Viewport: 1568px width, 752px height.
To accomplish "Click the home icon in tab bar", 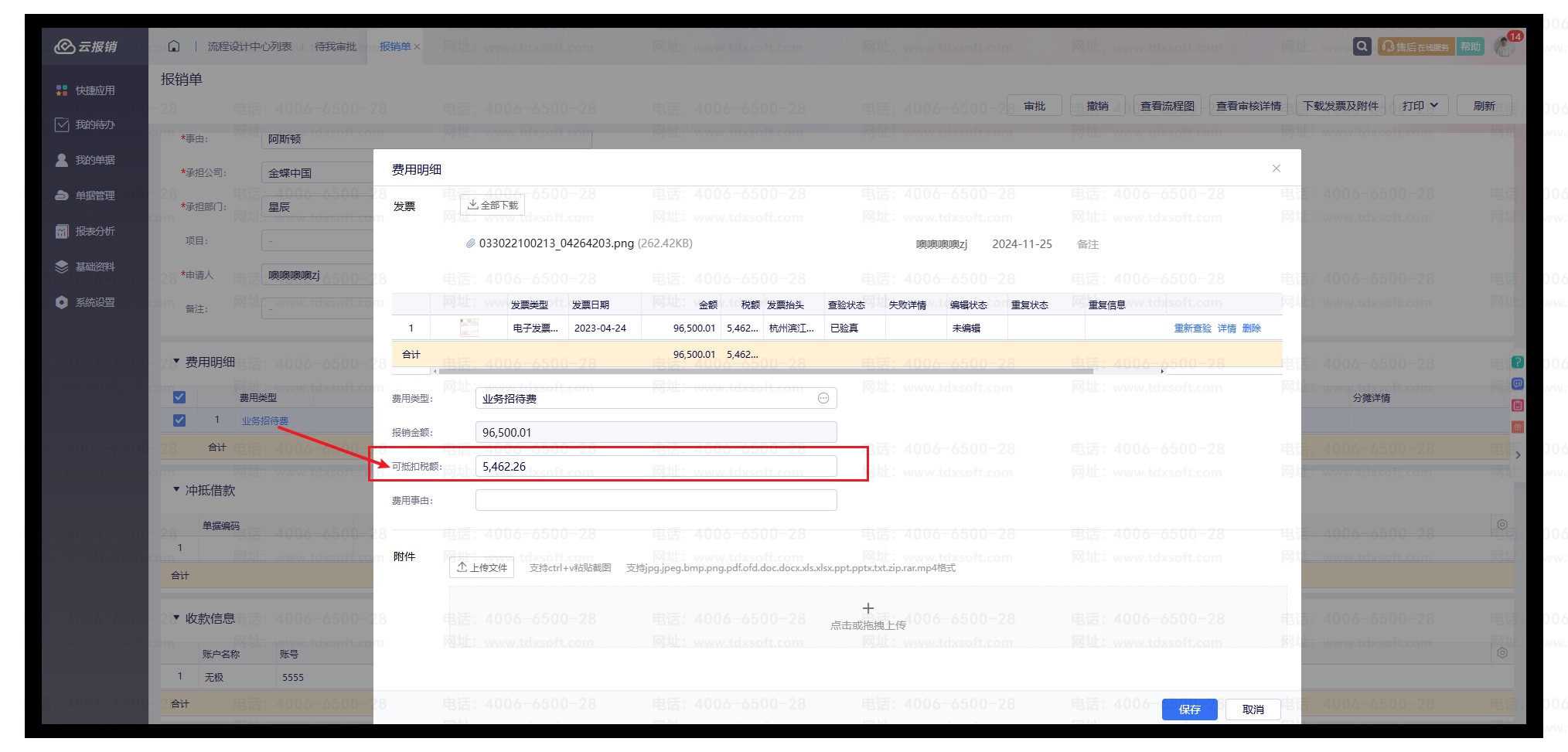I will tap(174, 46).
